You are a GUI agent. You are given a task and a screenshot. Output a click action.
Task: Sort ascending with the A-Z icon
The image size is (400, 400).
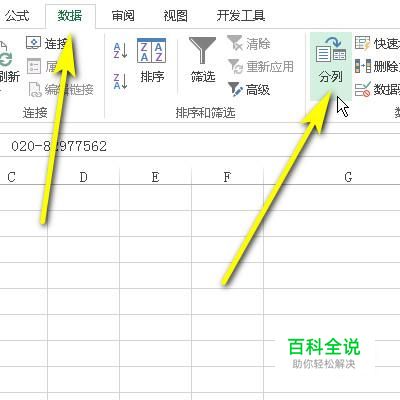pyautogui.click(x=120, y=51)
